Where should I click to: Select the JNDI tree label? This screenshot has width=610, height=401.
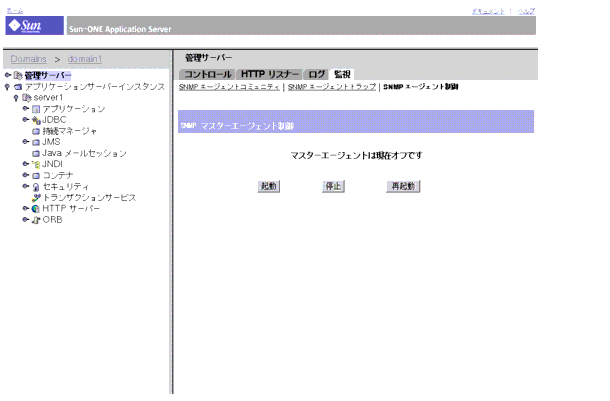click(x=52, y=164)
